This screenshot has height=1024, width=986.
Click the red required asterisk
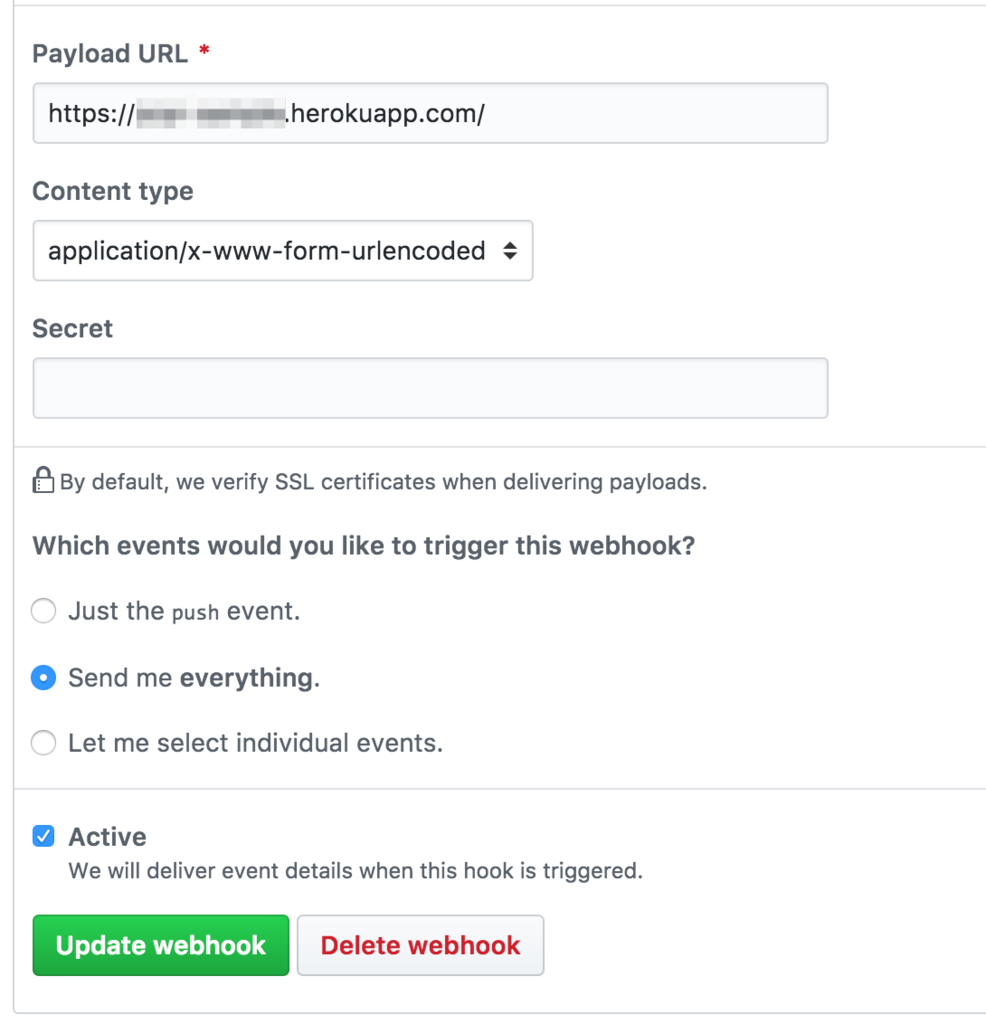click(204, 54)
